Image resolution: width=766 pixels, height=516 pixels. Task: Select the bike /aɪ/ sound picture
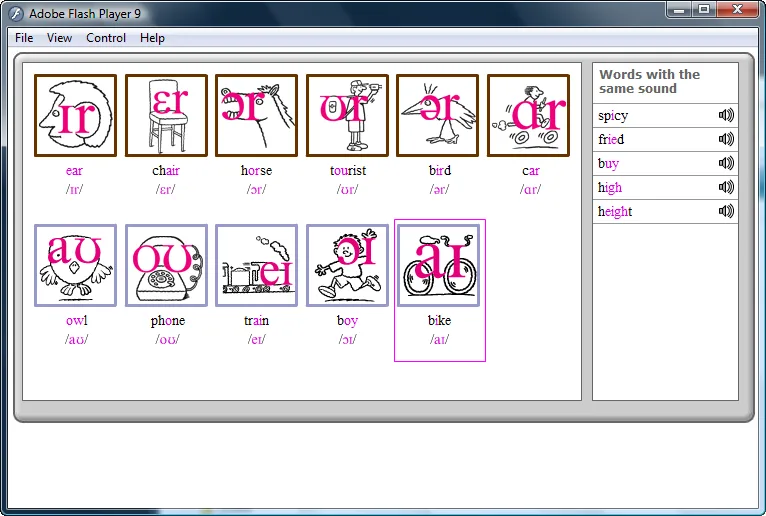[x=439, y=265]
